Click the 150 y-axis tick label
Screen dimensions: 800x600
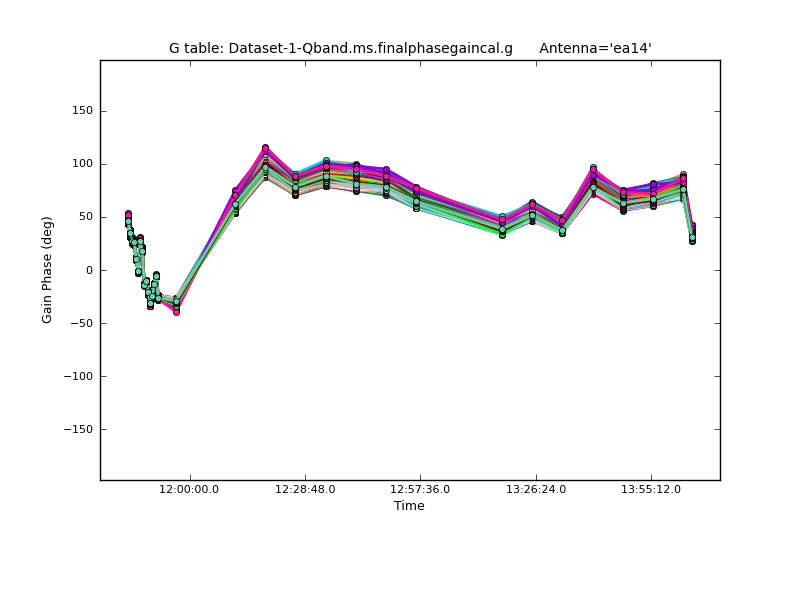[x=81, y=111]
